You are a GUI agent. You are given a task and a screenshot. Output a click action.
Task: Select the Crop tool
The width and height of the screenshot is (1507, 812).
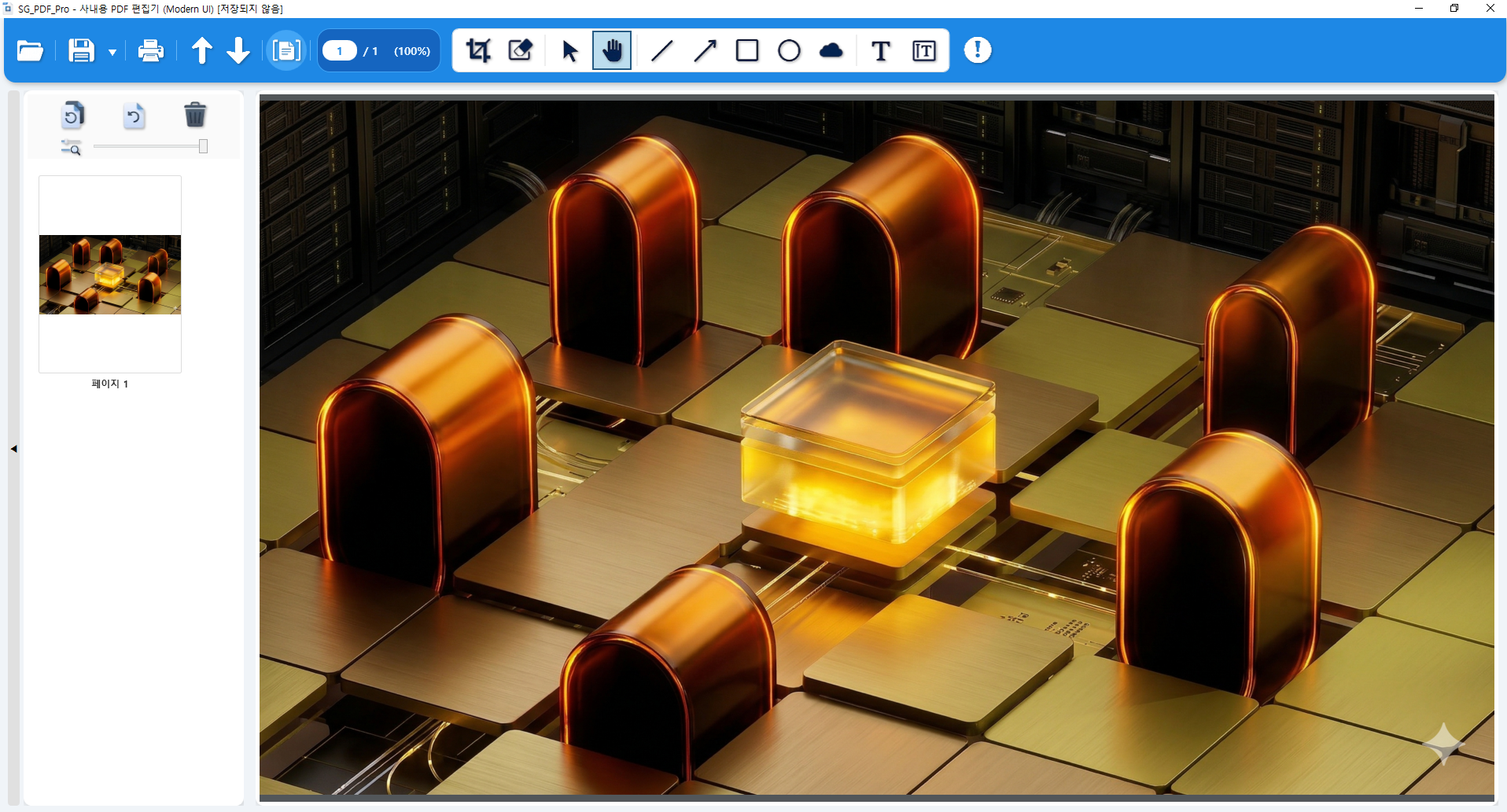478,51
